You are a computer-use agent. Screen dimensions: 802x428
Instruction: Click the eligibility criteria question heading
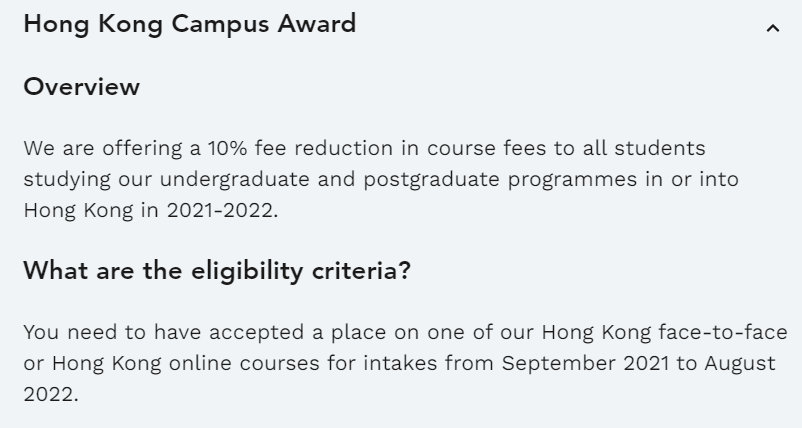[x=216, y=271]
